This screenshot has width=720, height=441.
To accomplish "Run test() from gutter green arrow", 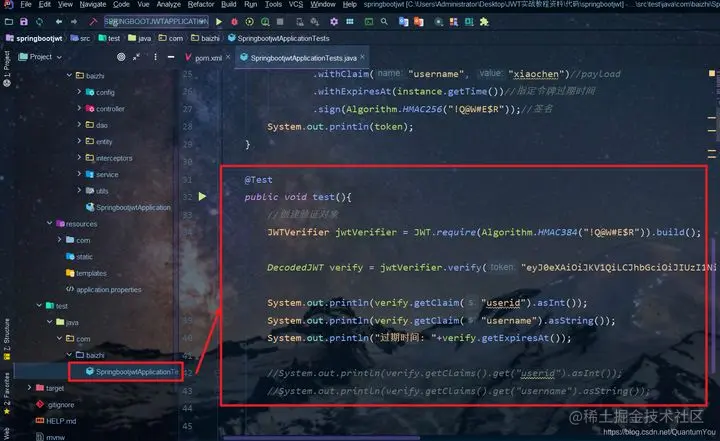I will [x=202, y=197].
